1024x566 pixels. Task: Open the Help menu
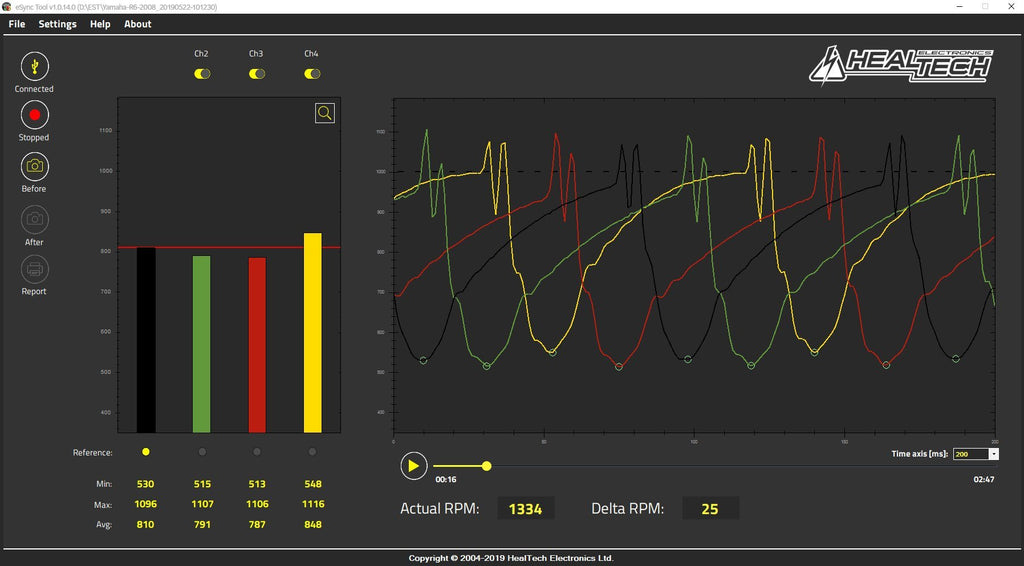pos(100,24)
